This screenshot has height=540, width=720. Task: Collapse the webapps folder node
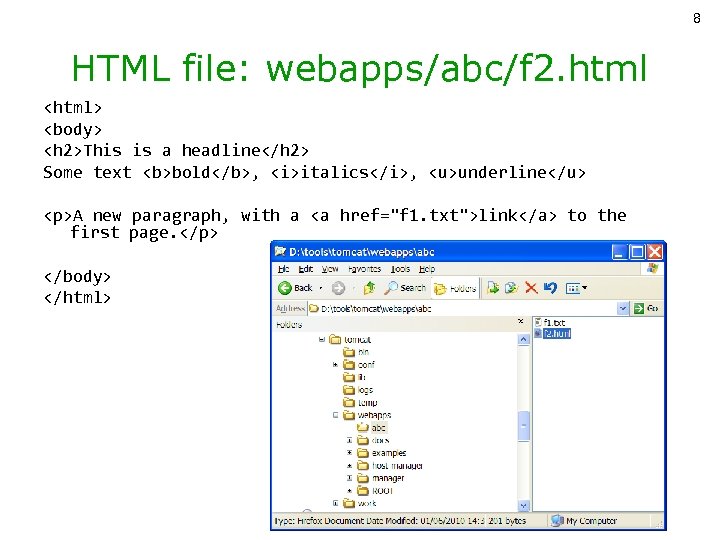pos(336,415)
